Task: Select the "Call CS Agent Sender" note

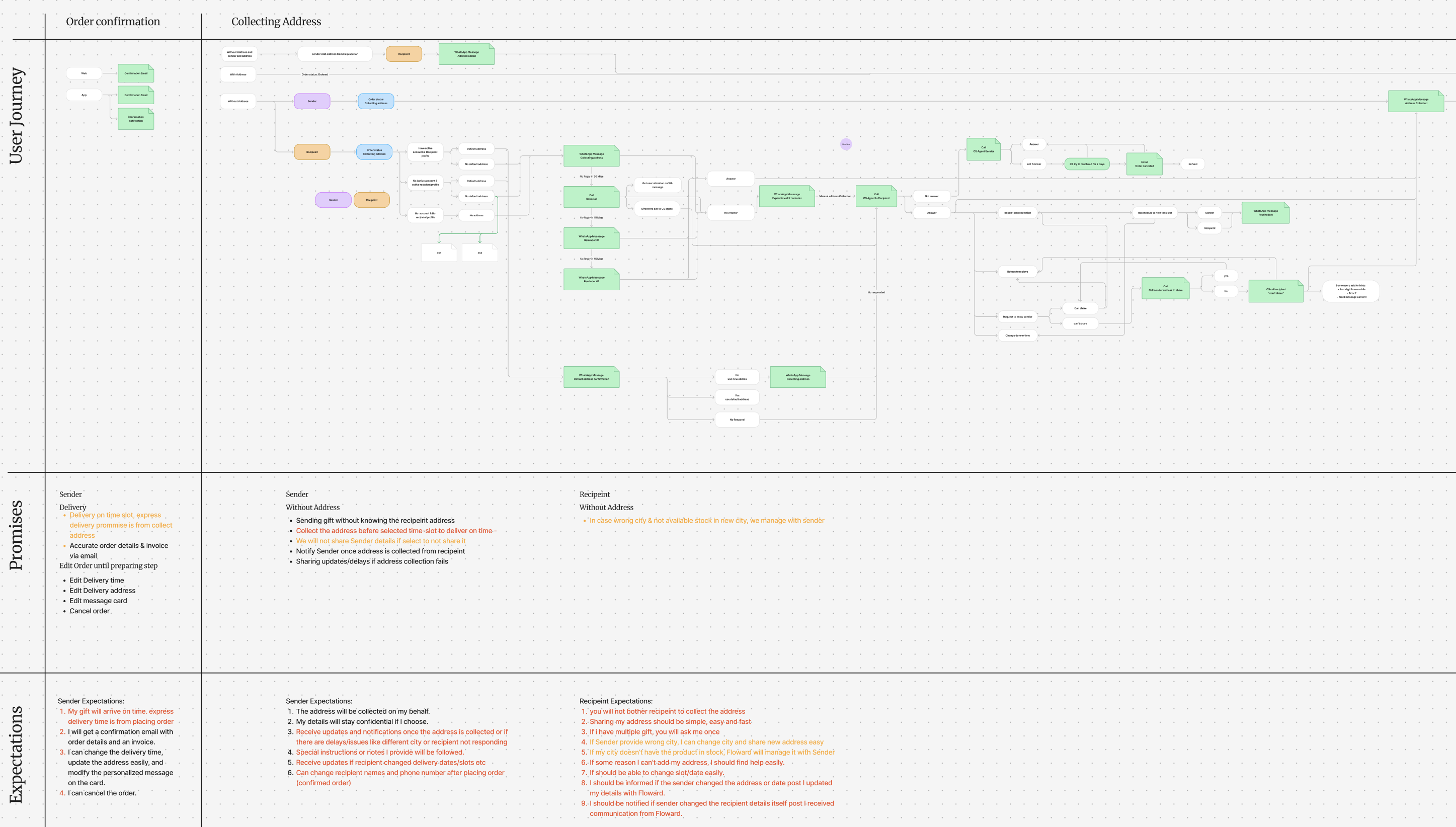Action: 984,149
